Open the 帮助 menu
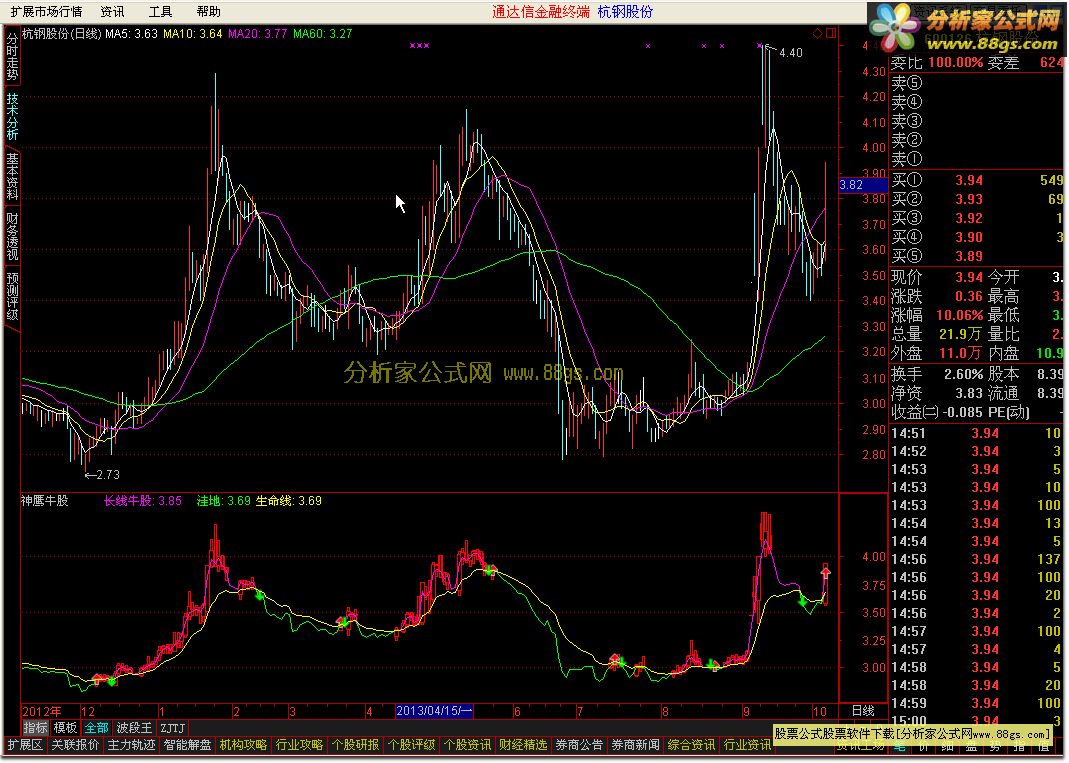Screen dimensions: 1069x763 pyautogui.click(x=208, y=12)
